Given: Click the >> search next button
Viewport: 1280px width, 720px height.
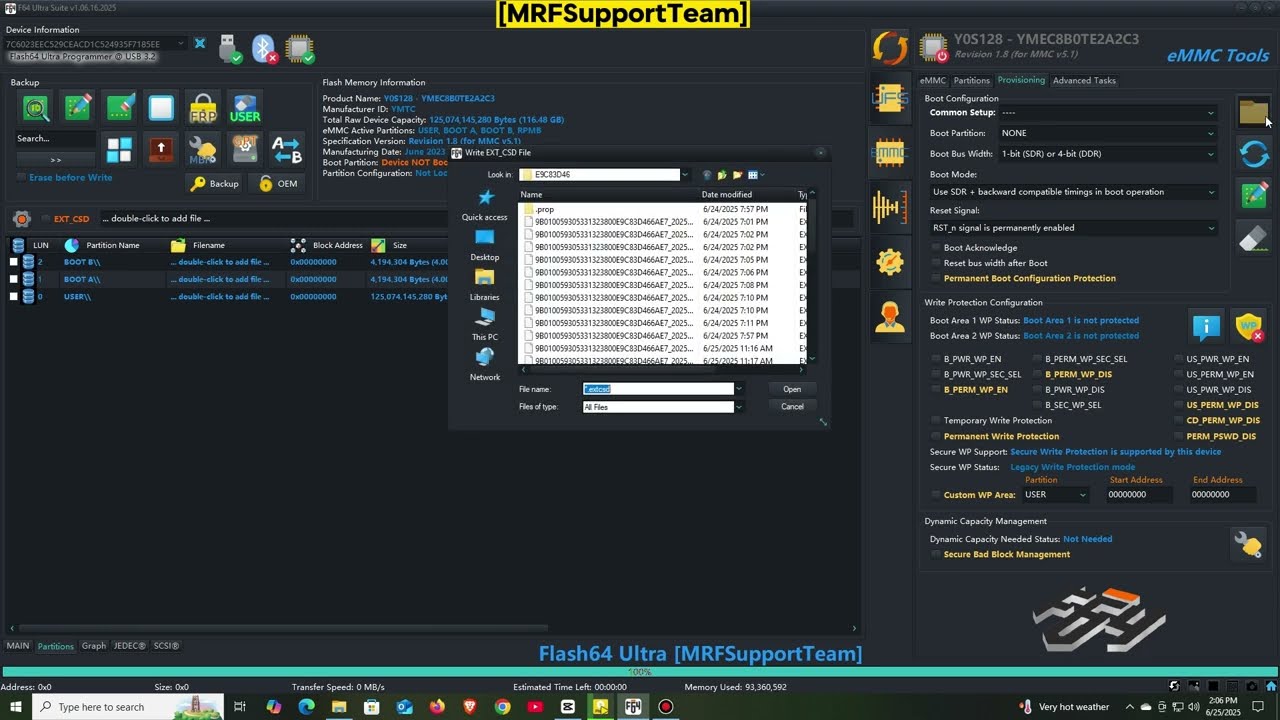Looking at the screenshot, I should pos(56,160).
